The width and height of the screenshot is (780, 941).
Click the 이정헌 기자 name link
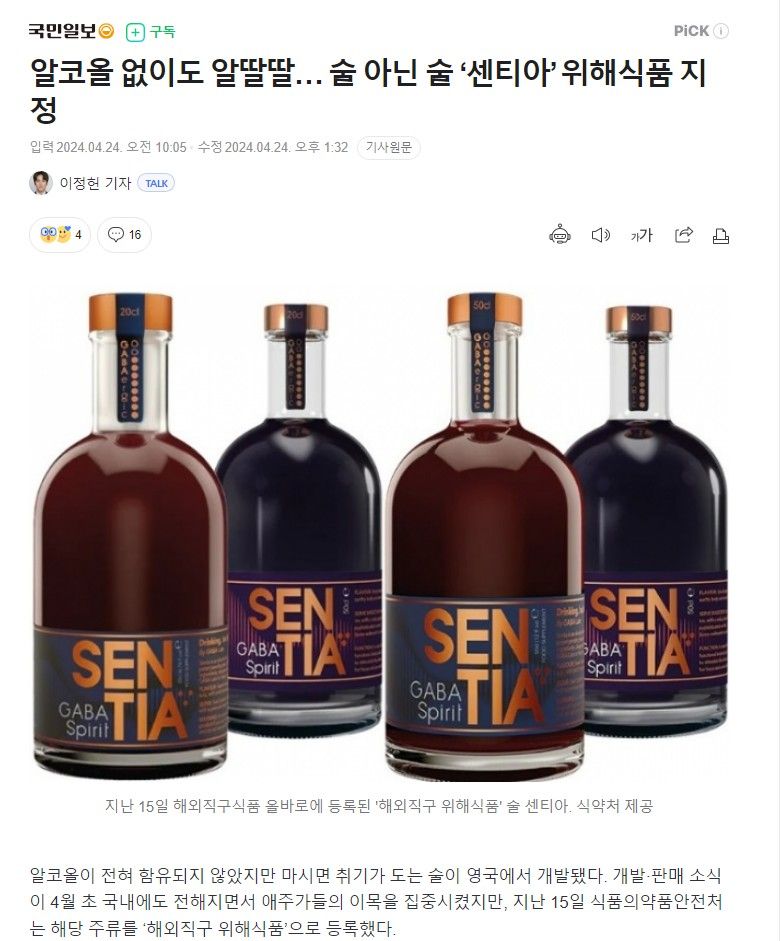(95, 183)
